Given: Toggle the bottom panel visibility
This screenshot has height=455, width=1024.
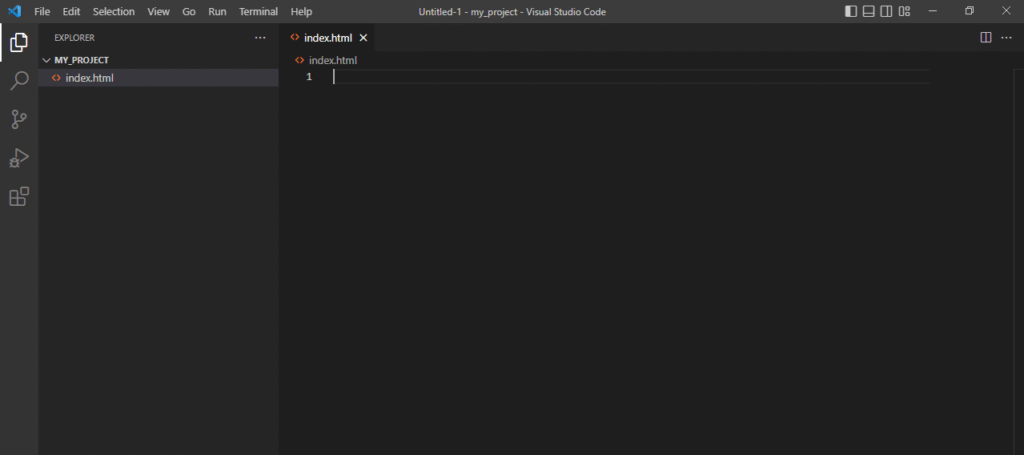Looking at the screenshot, I should point(869,11).
